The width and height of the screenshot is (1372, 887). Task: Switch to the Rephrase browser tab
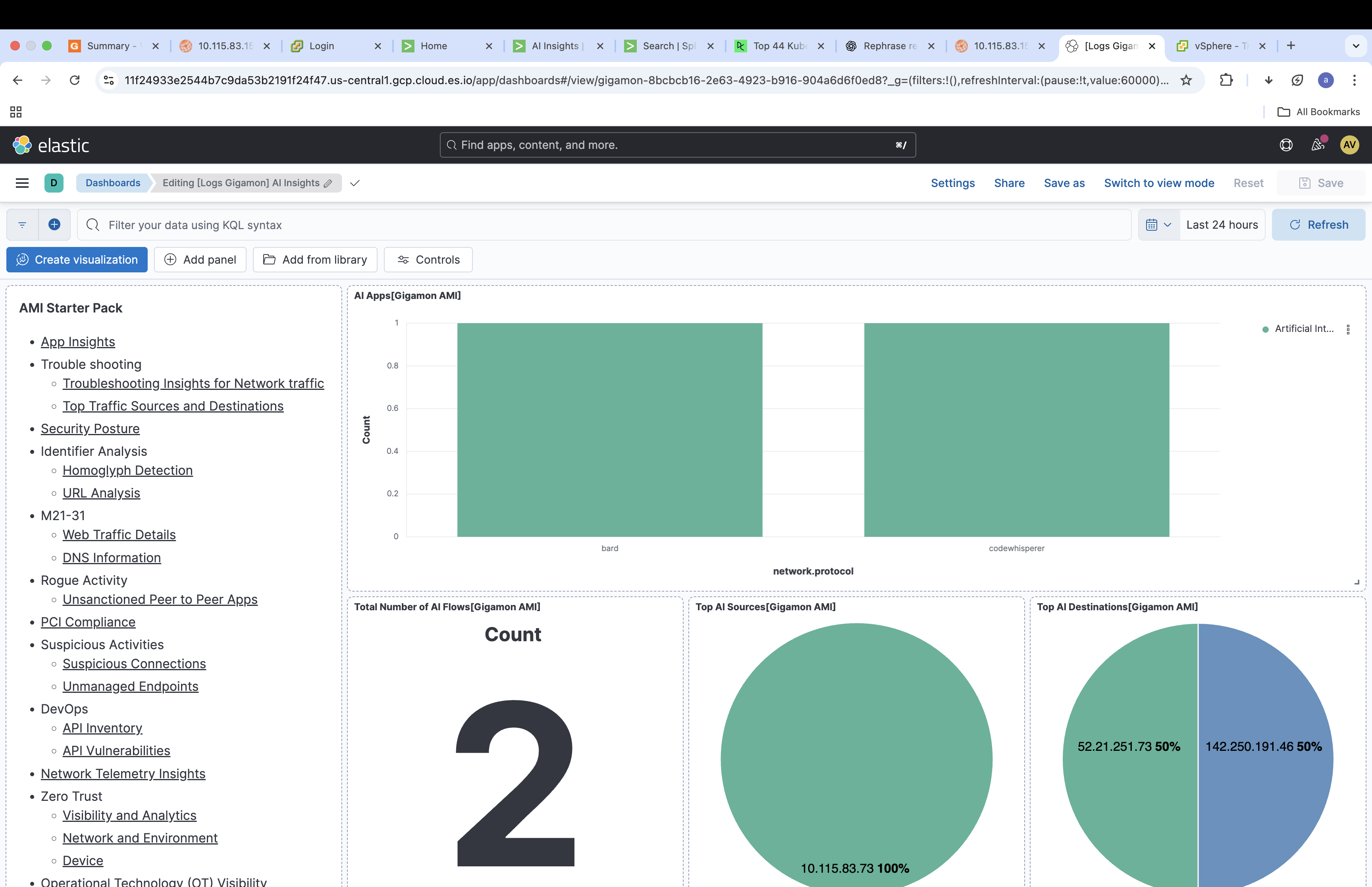[x=890, y=46]
